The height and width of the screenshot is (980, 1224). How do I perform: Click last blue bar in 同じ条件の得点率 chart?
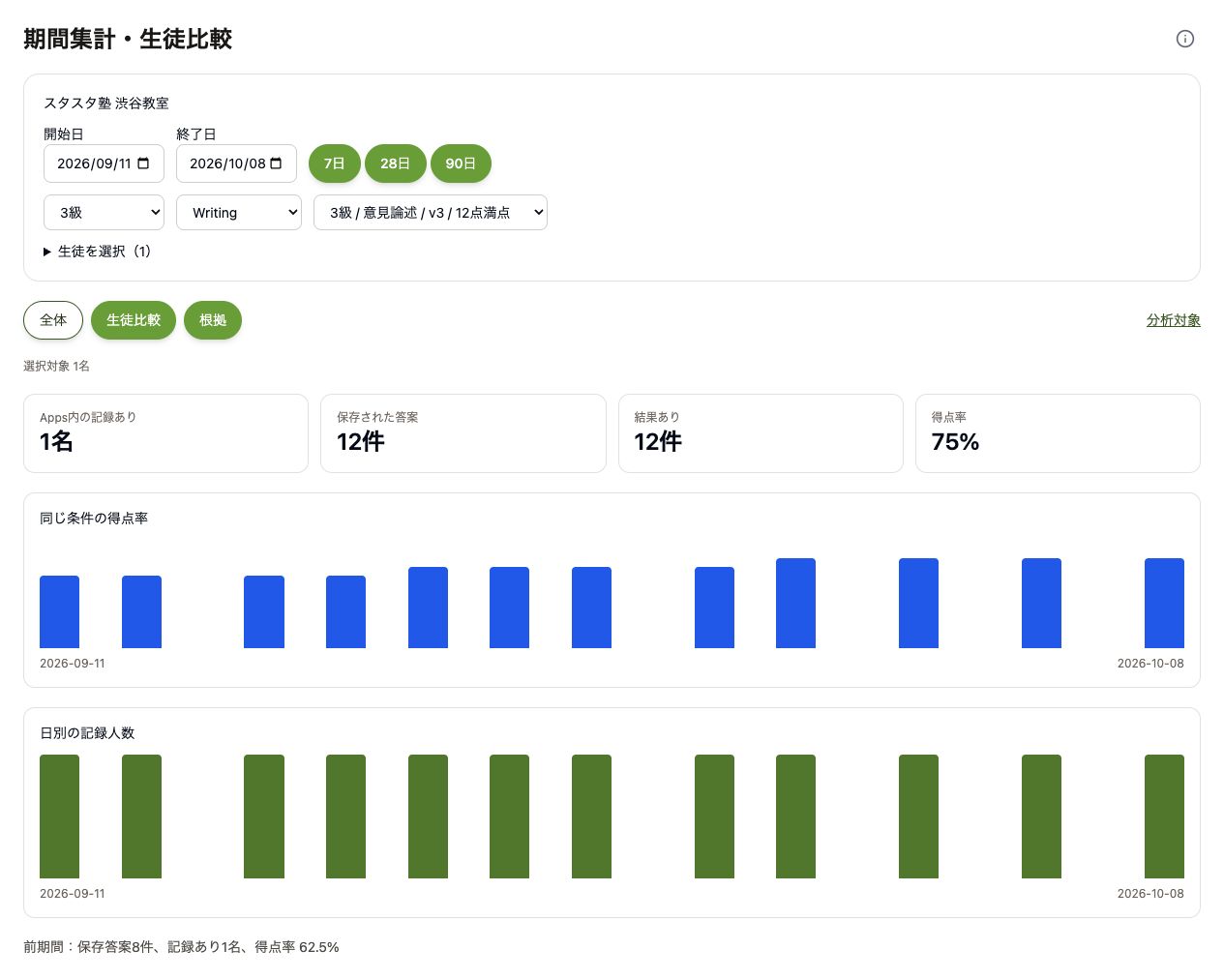[1164, 603]
